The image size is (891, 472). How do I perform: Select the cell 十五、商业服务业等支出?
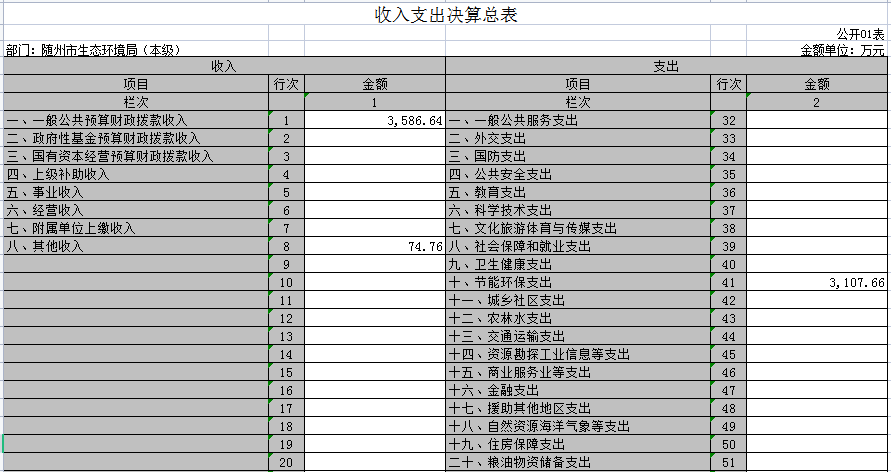(x=578, y=372)
